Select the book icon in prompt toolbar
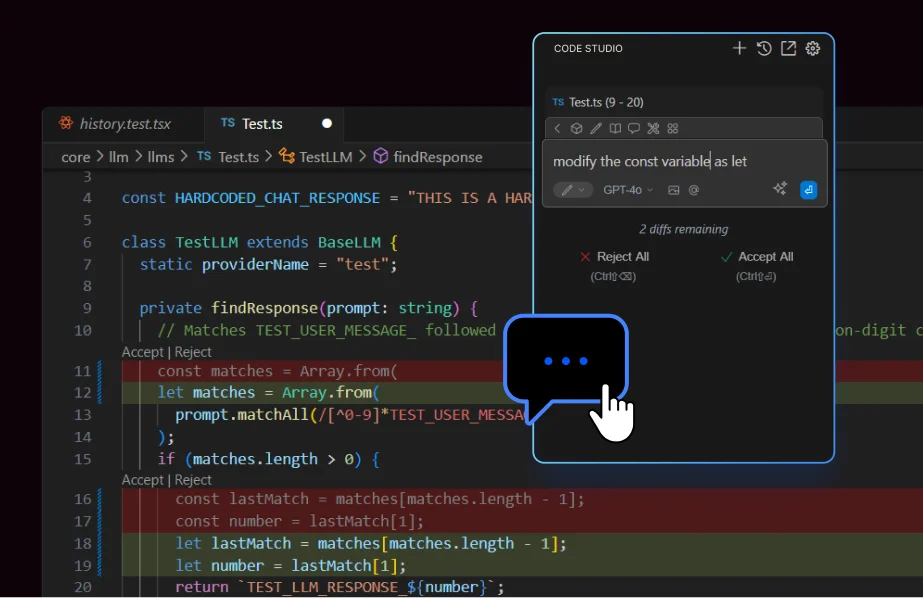This screenshot has width=923, height=598. pyautogui.click(x=615, y=128)
